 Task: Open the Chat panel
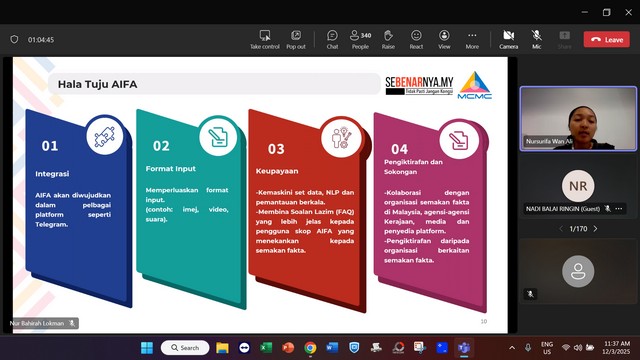coord(332,40)
